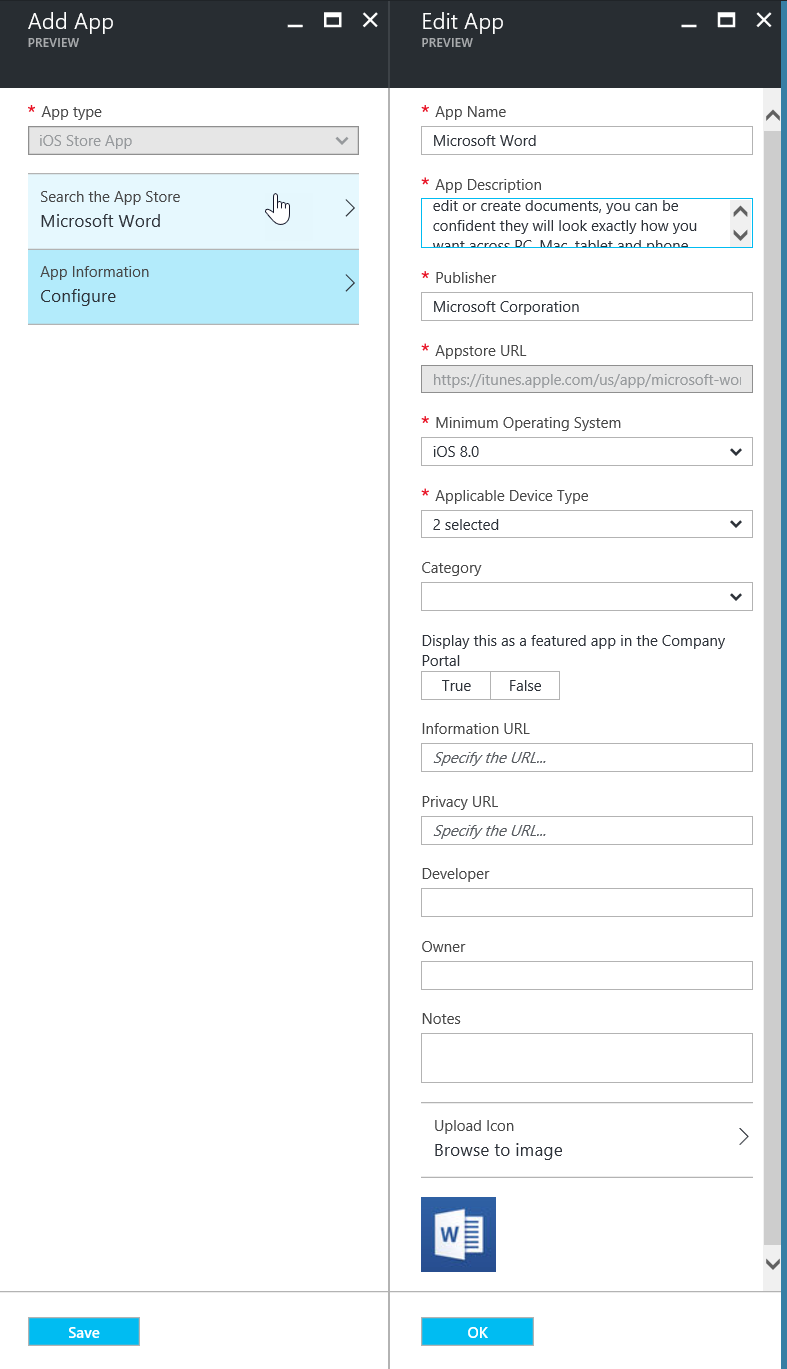Focus the Privacy URL text field

click(586, 831)
